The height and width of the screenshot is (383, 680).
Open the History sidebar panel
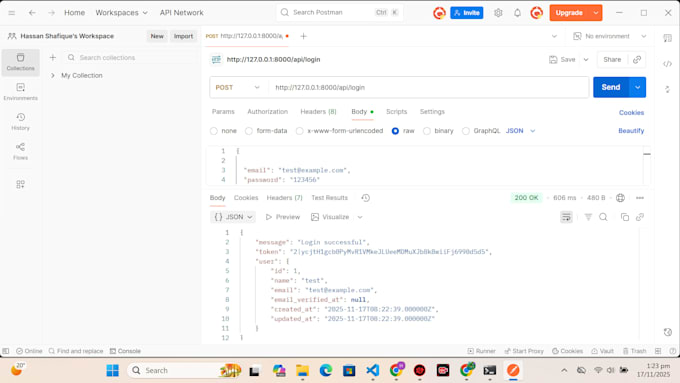pos(20,121)
